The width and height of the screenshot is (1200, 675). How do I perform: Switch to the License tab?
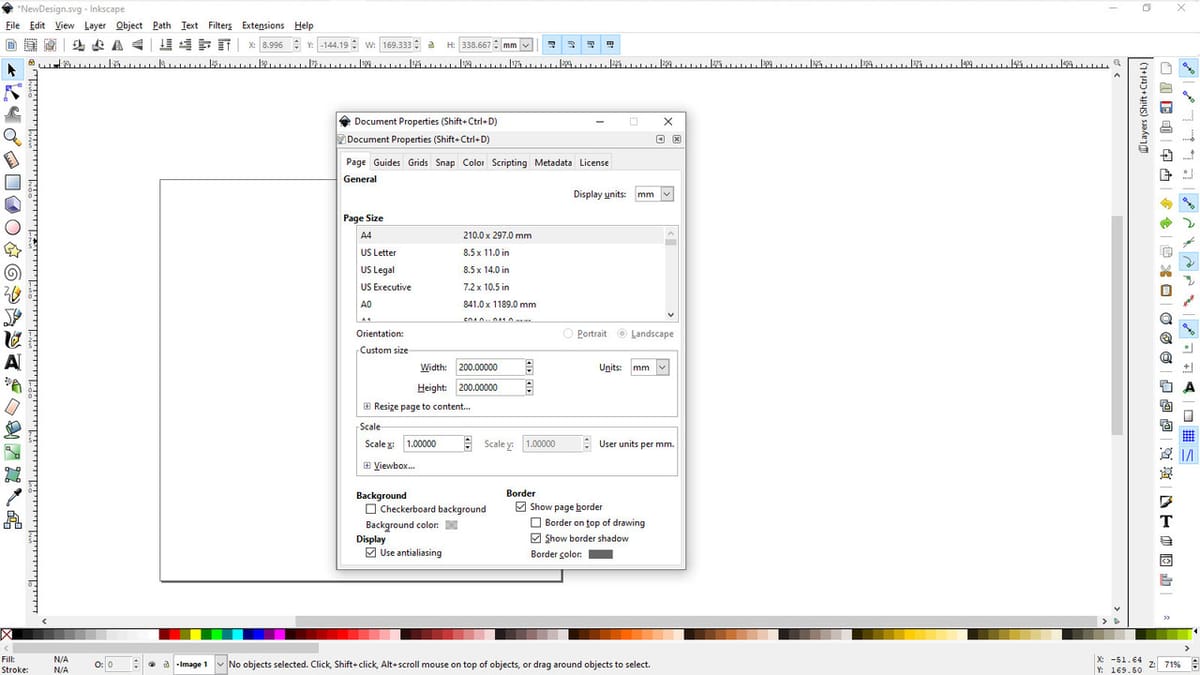coord(594,162)
